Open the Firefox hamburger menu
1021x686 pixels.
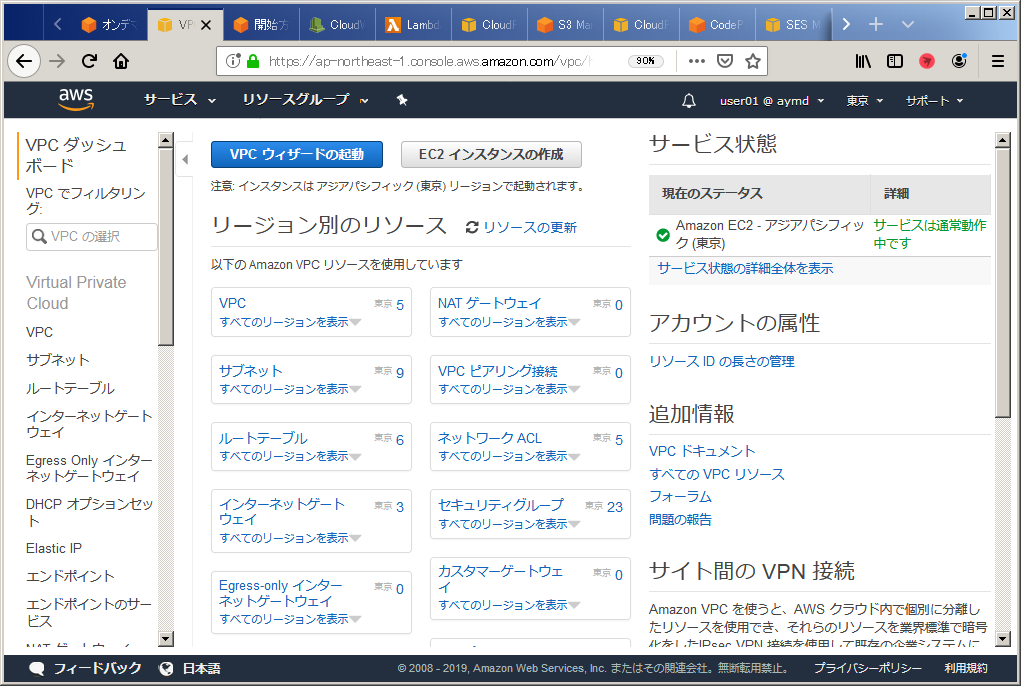coord(998,61)
